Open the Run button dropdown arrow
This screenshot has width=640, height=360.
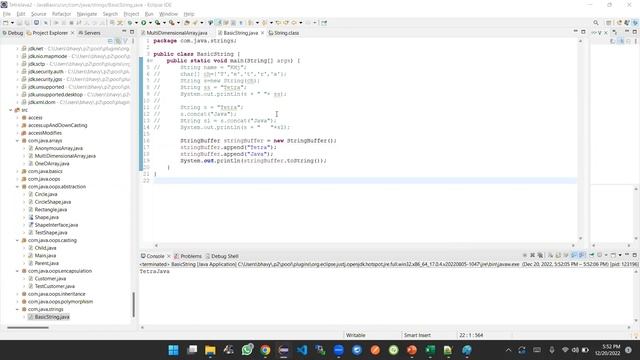(150, 23)
